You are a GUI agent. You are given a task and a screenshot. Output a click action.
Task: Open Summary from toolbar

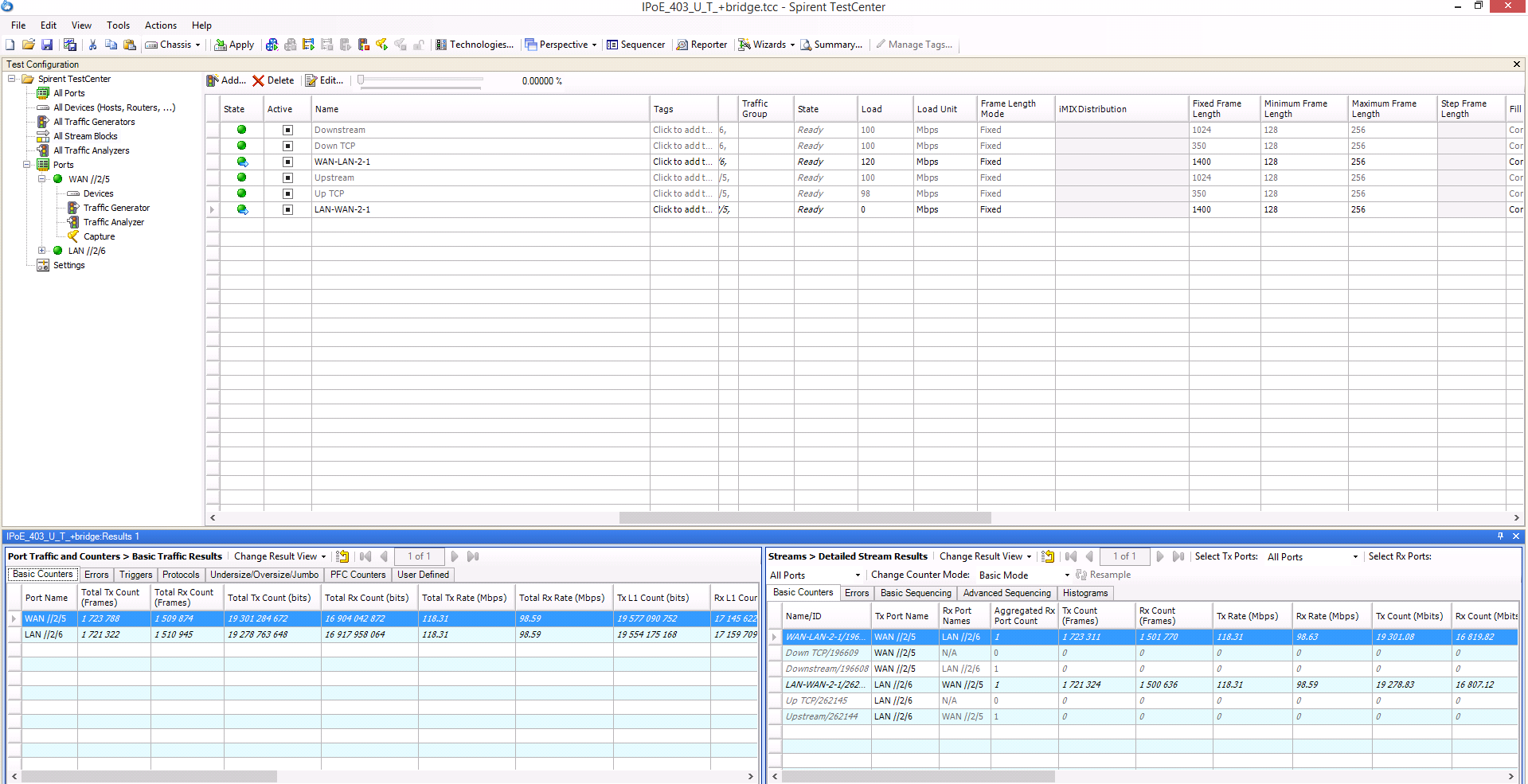click(831, 45)
